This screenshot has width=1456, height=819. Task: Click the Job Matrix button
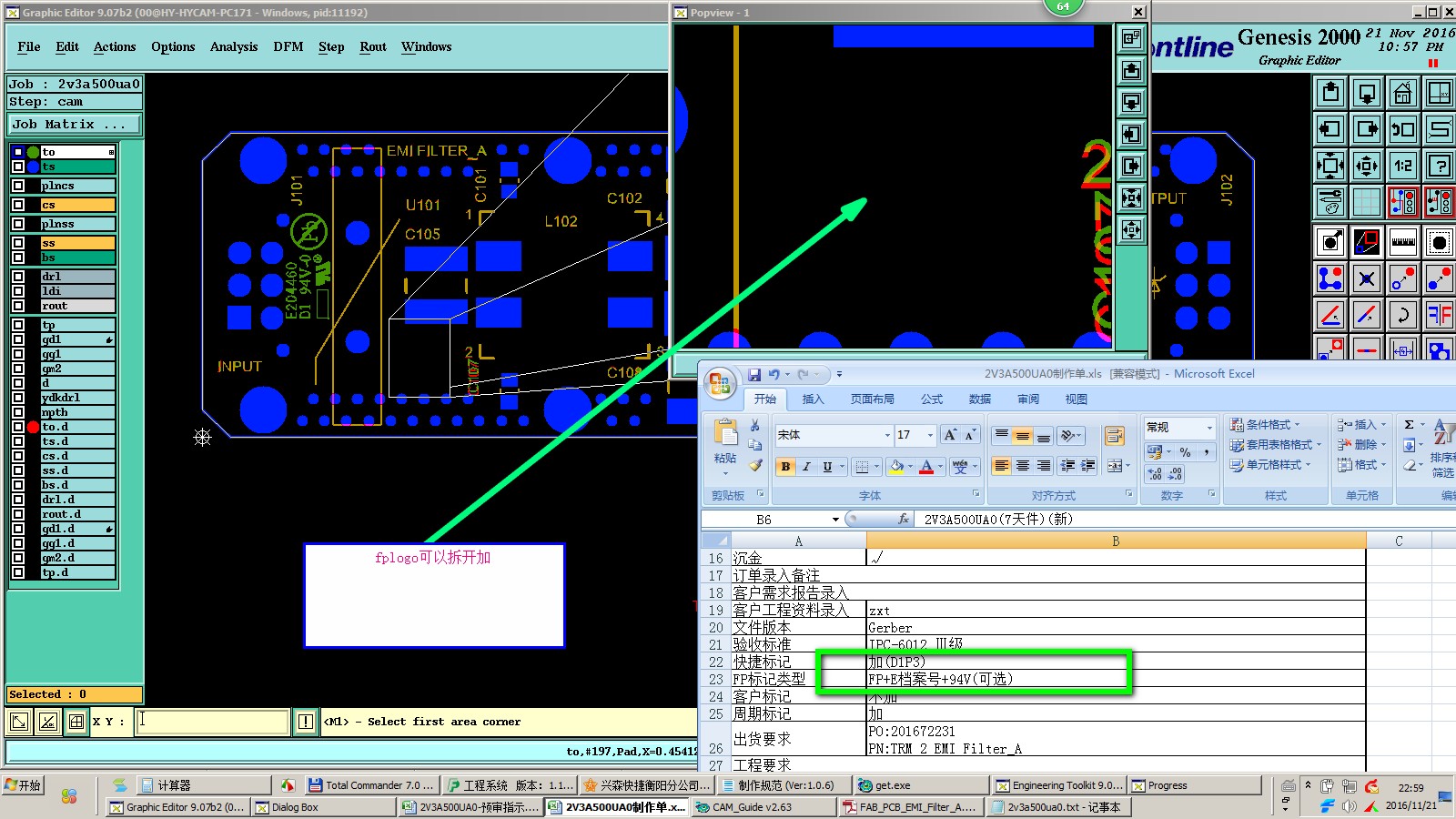(75, 125)
